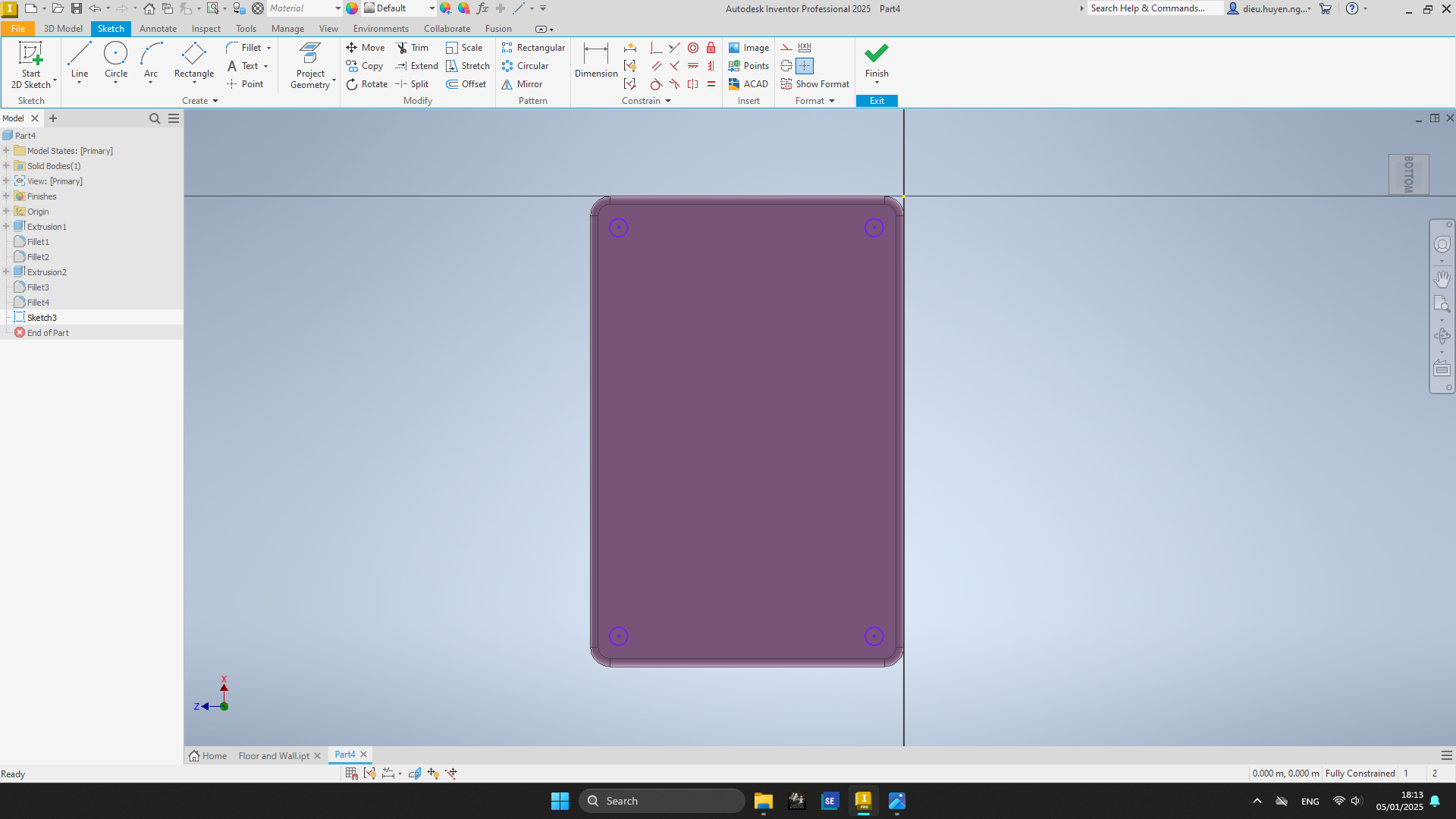Apply the Perpendicular constraint
The width and height of the screenshot is (1456, 819).
[x=674, y=66]
